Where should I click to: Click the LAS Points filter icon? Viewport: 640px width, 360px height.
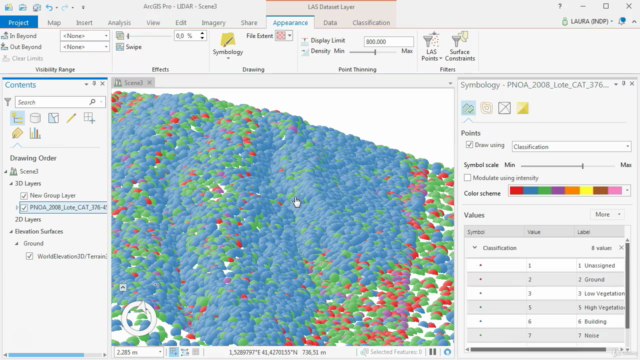[431, 46]
